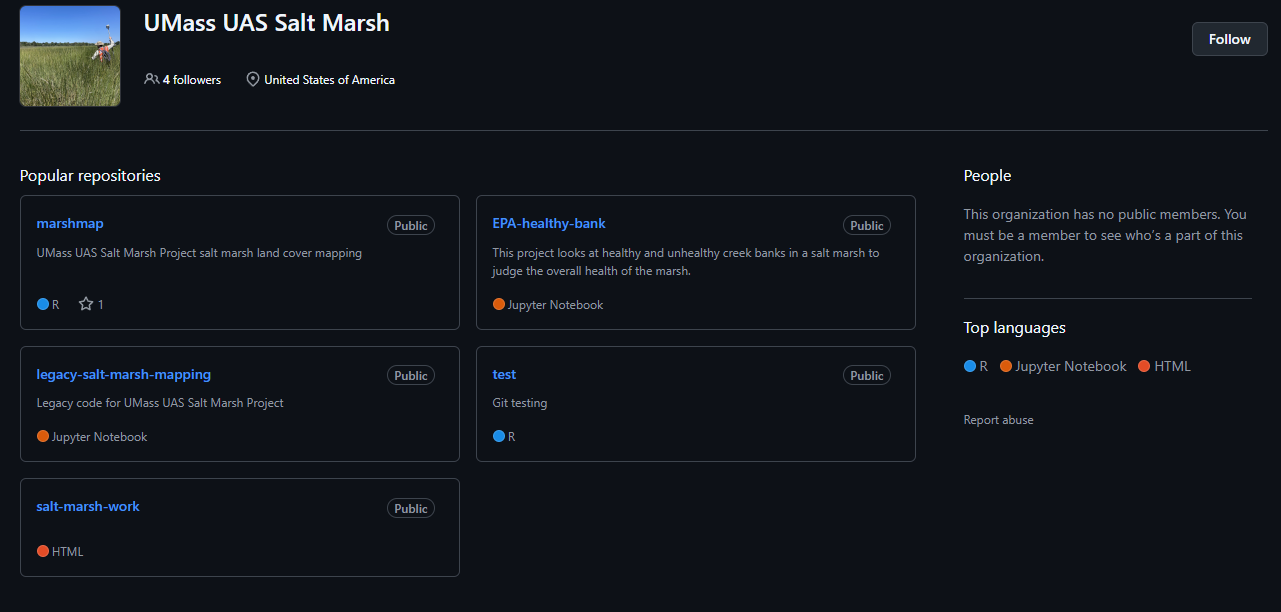Image resolution: width=1281 pixels, height=612 pixels.
Task: Click the organization avatar image
Action: point(70,56)
